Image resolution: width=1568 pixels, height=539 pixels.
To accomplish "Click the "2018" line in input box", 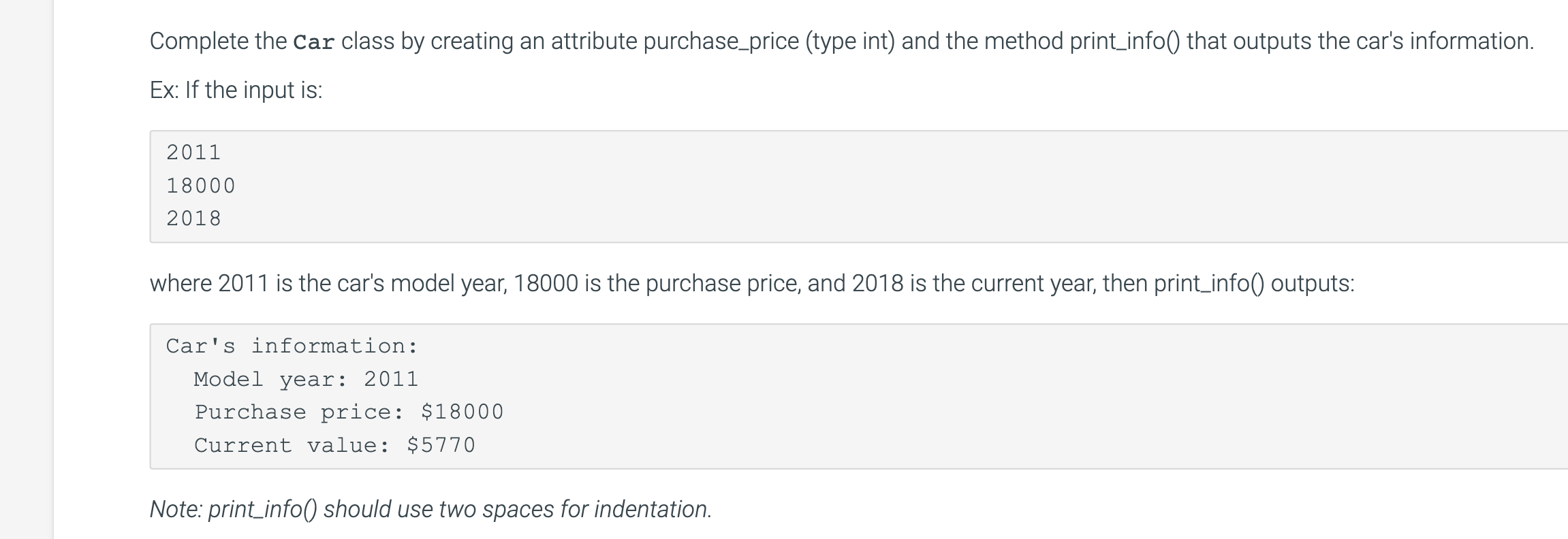I will pos(193,218).
